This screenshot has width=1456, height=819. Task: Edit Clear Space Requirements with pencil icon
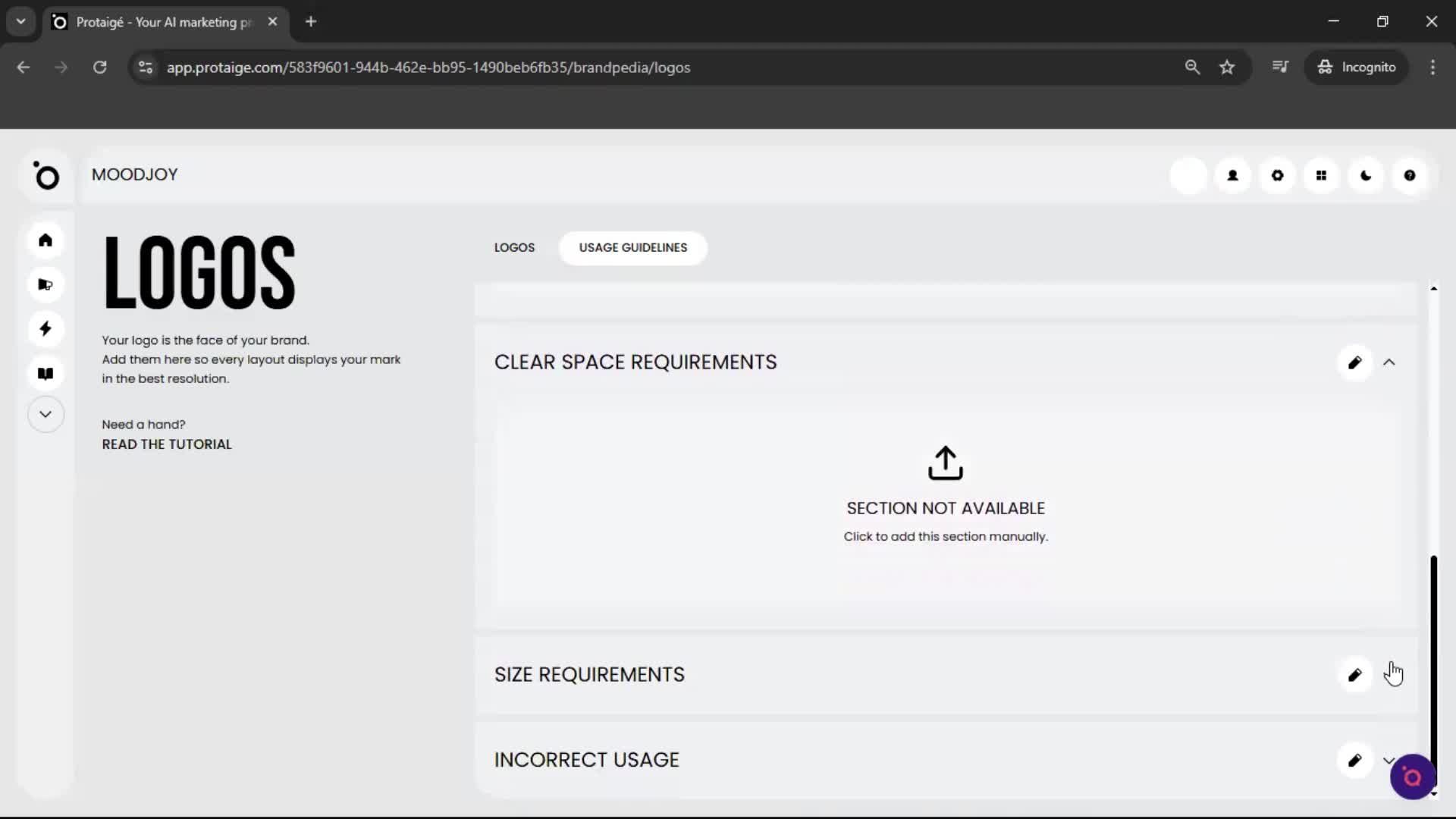click(x=1354, y=362)
